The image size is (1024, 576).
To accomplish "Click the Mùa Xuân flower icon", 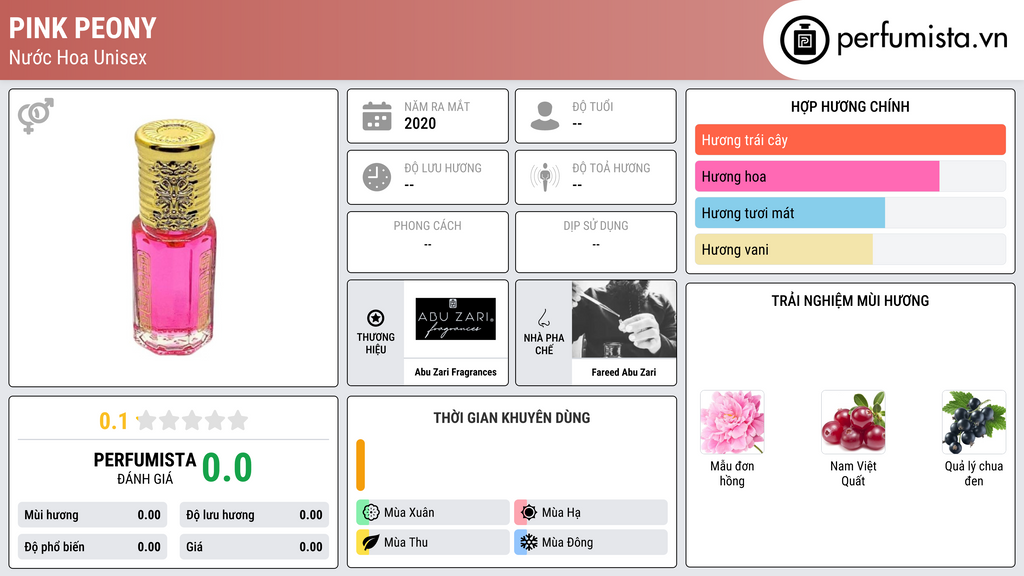I will pos(371,513).
